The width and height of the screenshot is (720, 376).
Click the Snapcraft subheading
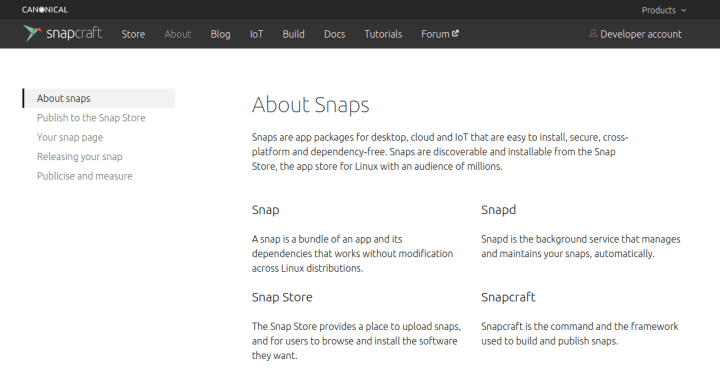tap(508, 297)
